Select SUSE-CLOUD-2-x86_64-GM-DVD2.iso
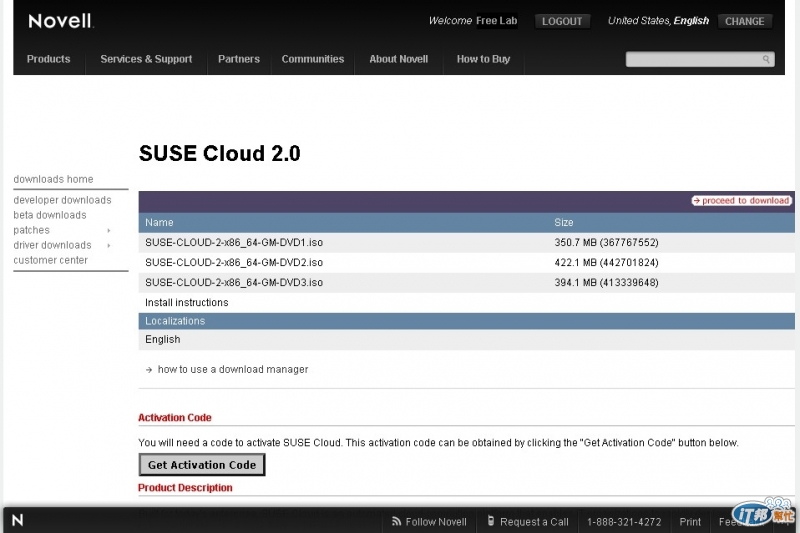Image resolution: width=800 pixels, height=533 pixels. pyautogui.click(x=234, y=263)
